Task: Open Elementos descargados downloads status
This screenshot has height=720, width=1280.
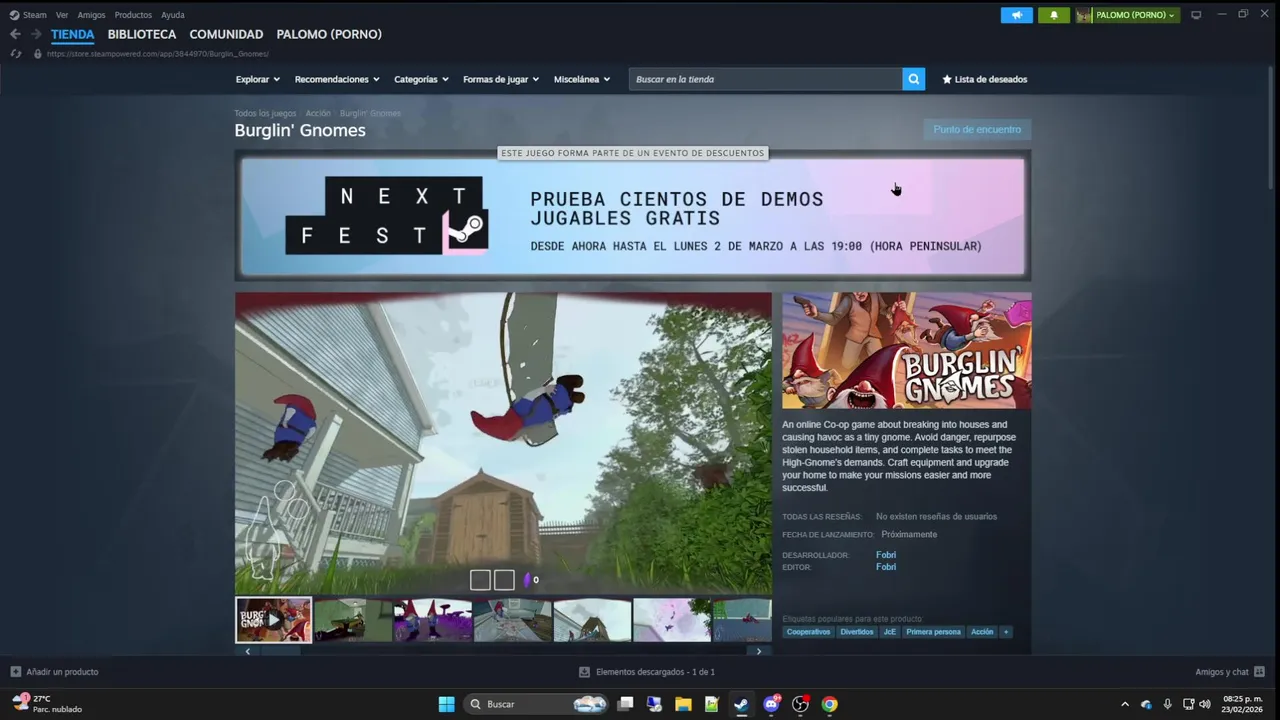Action: (x=647, y=672)
